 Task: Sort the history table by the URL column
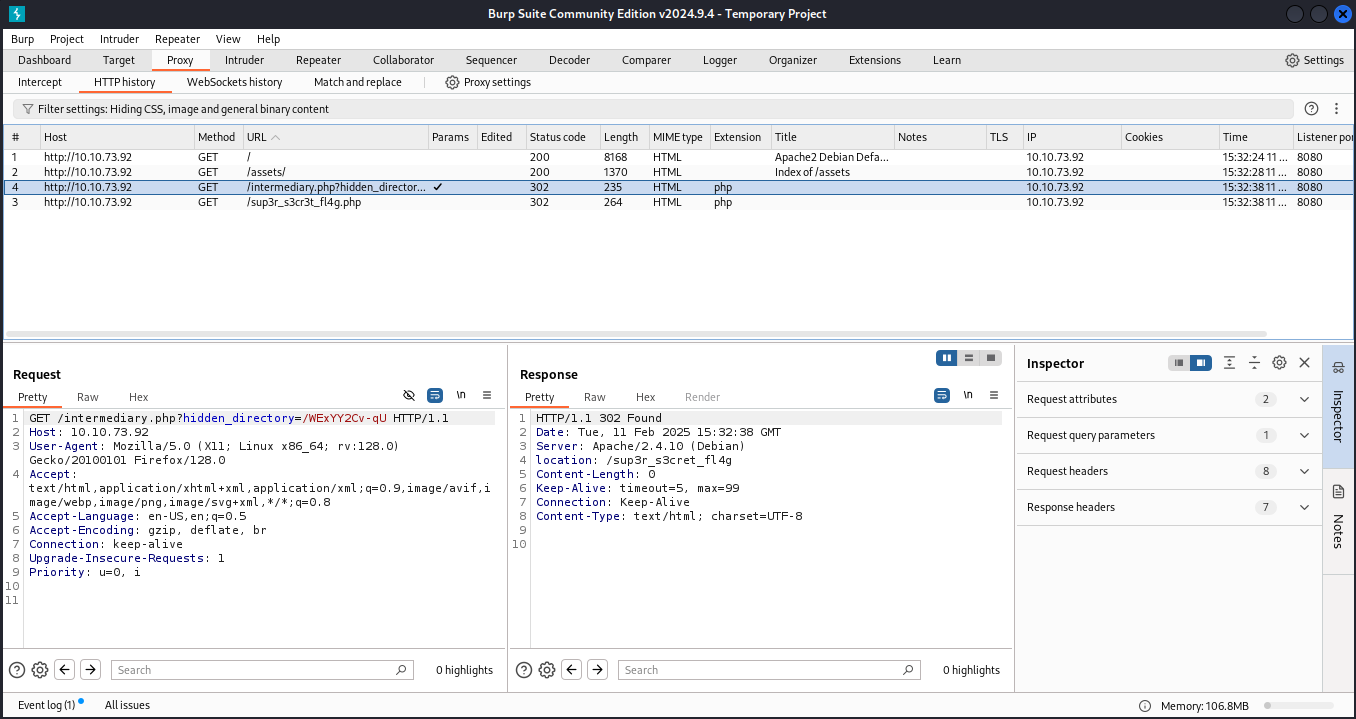pos(335,137)
